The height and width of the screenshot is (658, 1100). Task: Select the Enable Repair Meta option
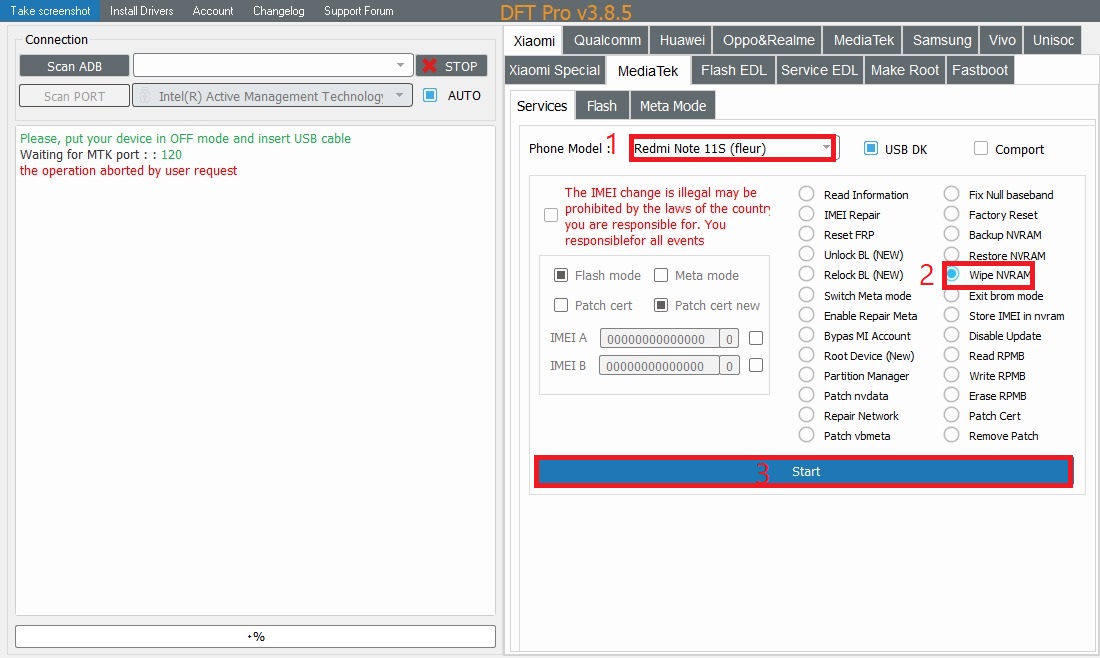pos(807,315)
